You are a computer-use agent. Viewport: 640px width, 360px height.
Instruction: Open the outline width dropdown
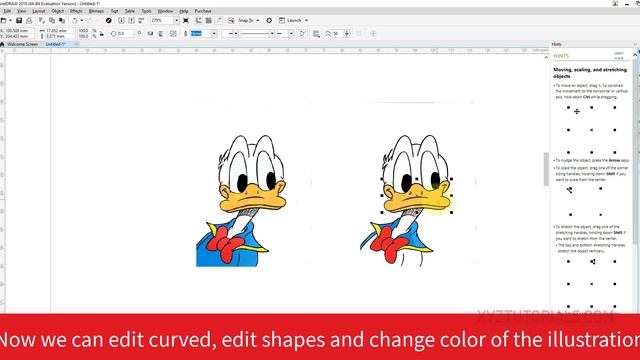[x=213, y=33]
